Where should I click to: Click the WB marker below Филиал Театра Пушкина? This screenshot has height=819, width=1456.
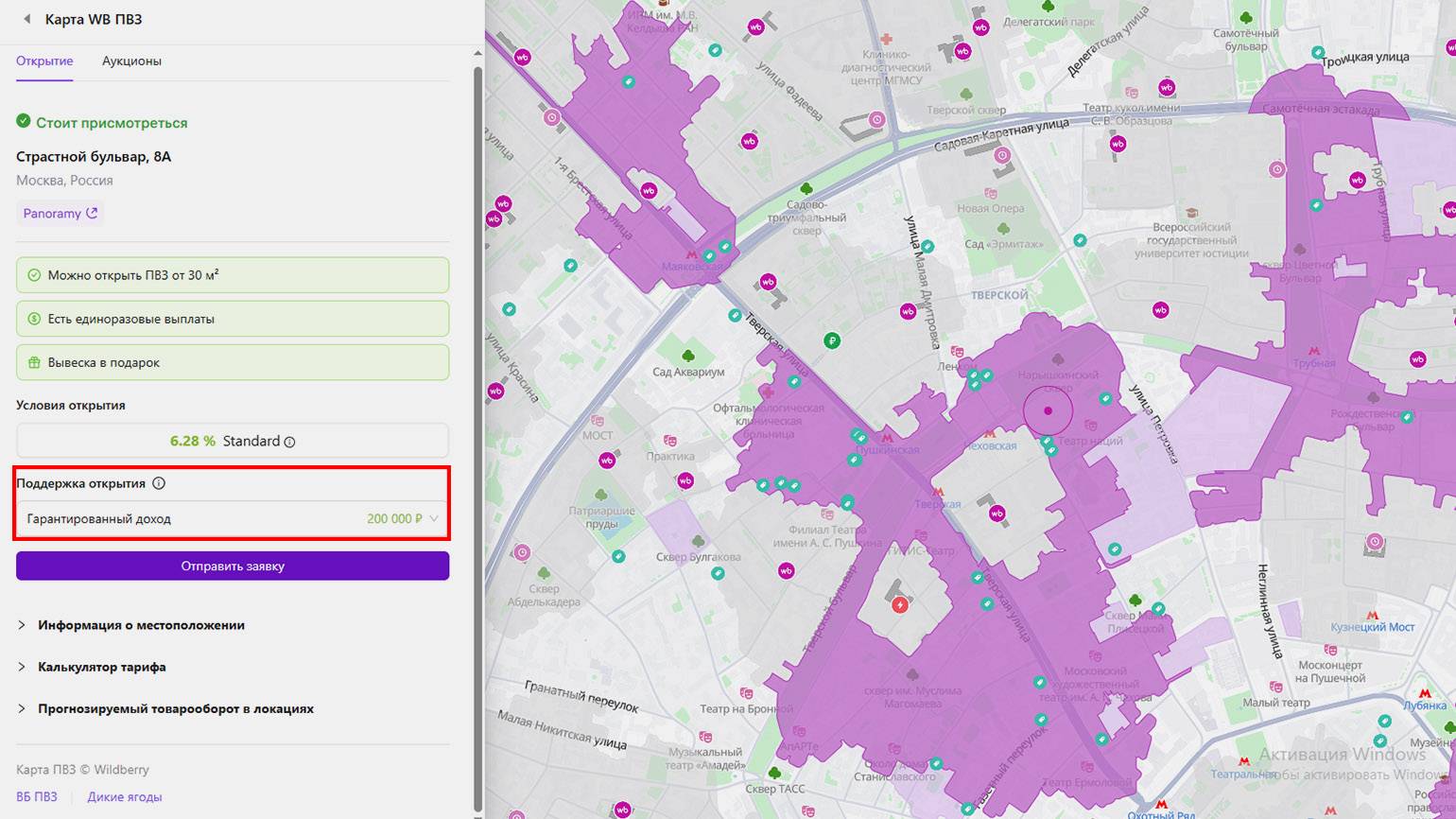(x=786, y=570)
